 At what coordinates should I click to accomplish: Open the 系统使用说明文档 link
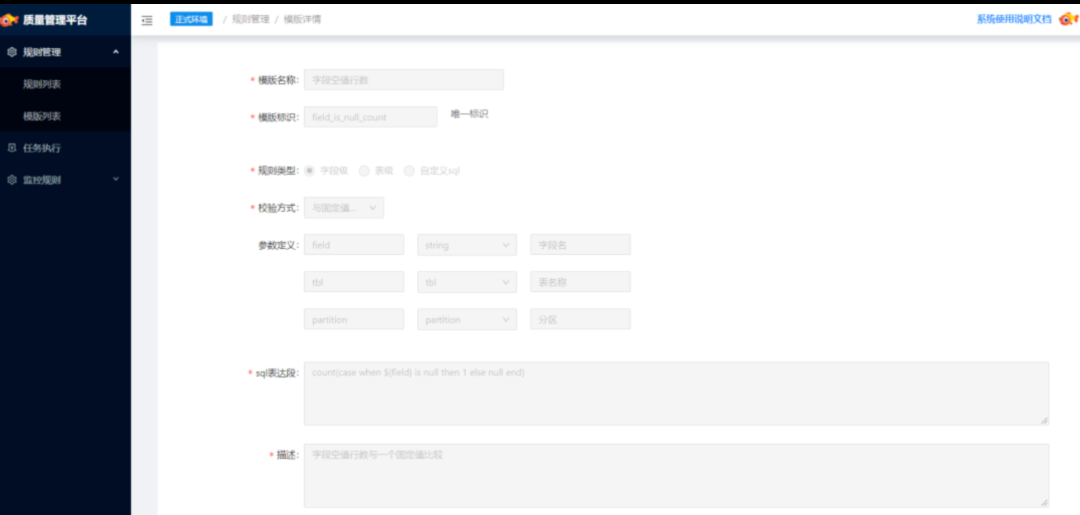coord(1013,19)
